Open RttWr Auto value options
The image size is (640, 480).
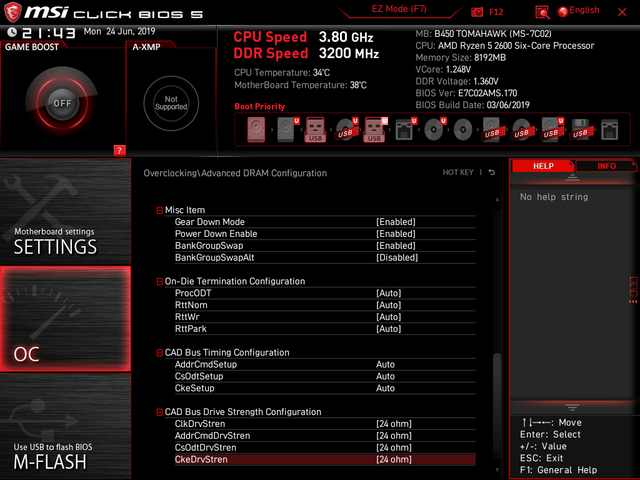tap(389, 317)
